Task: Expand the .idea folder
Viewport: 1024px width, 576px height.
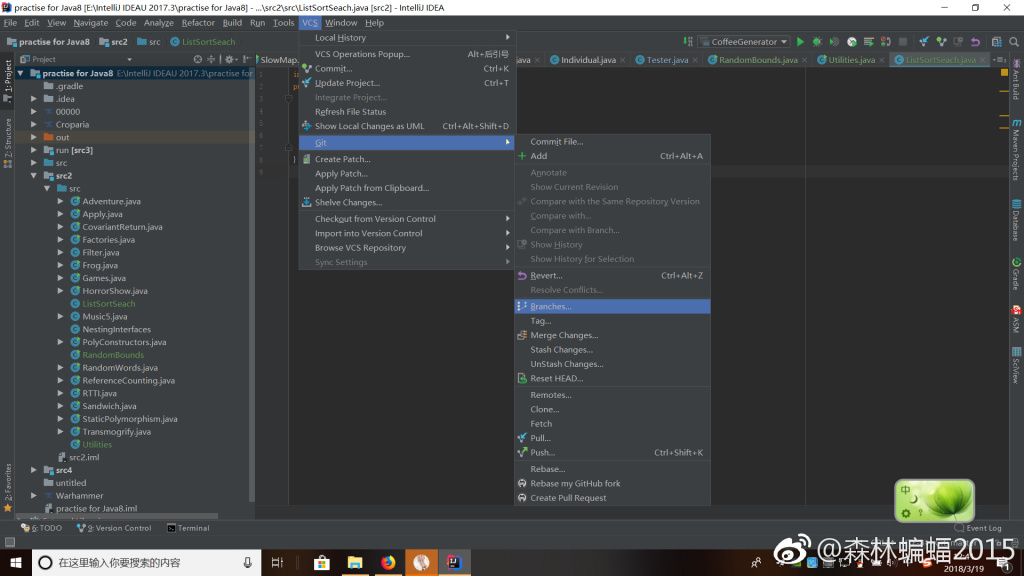Action: pyautogui.click(x=34, y=99)
